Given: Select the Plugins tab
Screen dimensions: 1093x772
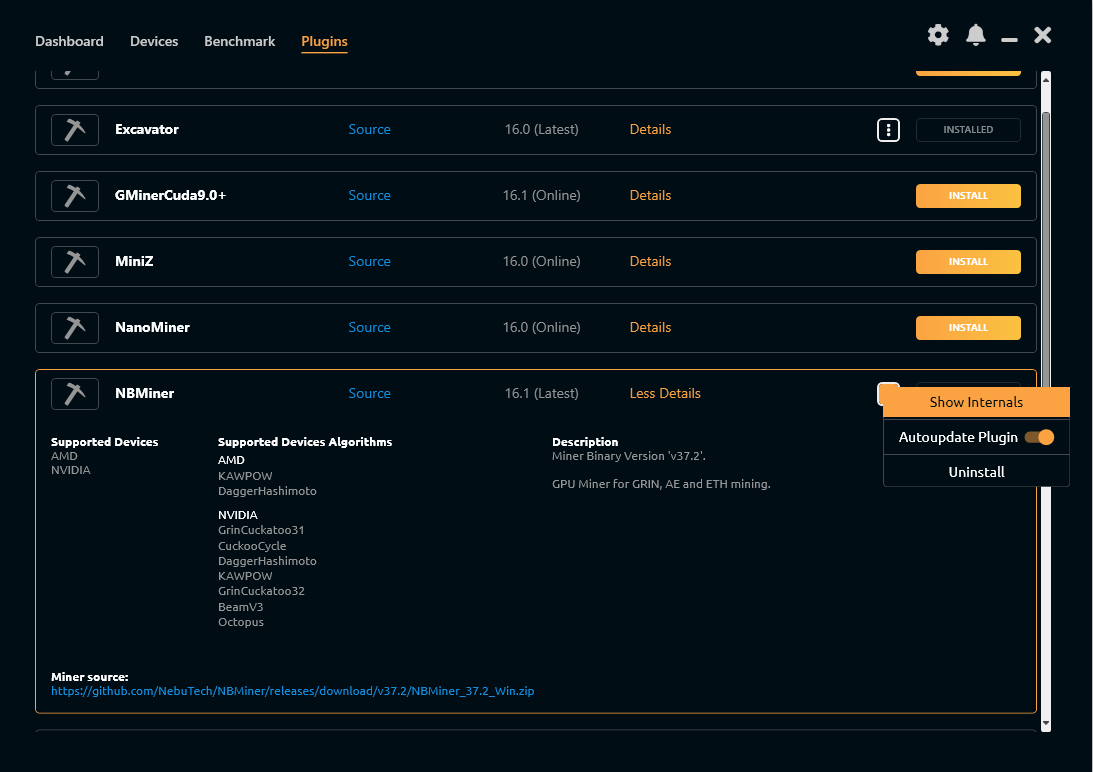Looking at the screenshot, I should pyautogui.click(x=324, y=41).
